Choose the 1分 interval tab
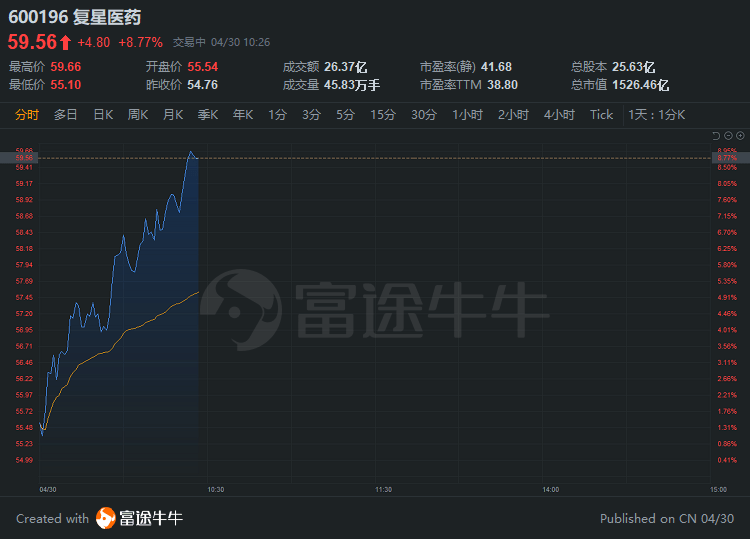Screen dimensions: 750x539 [277, 115]
